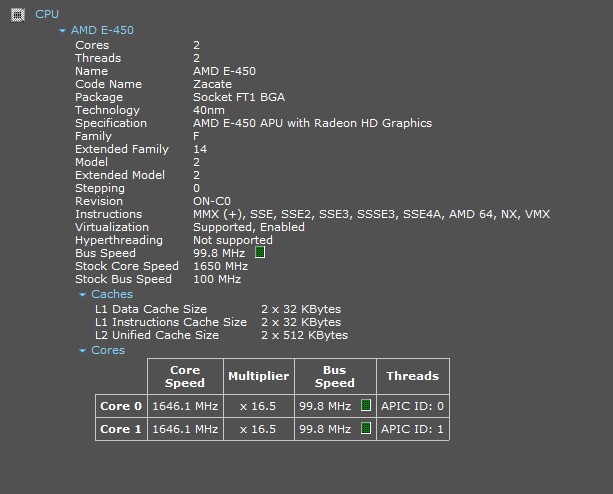
Task: Select the Package value Socket FT1 BGA
Action: [x=239, y=97]
